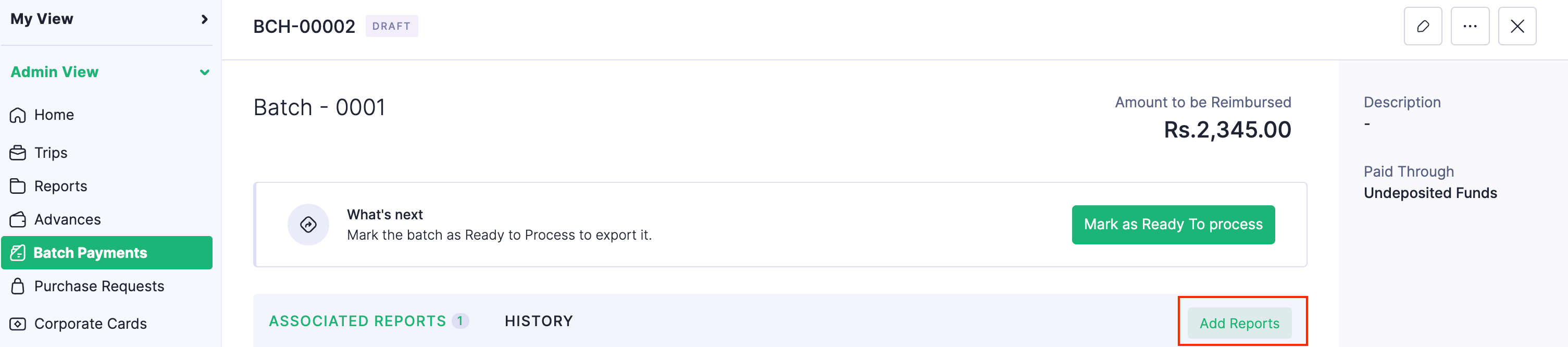This screenshot has width=1568, height=347.
Task: Open the Home section in sidebar
Action: click(x=54, y=115)
